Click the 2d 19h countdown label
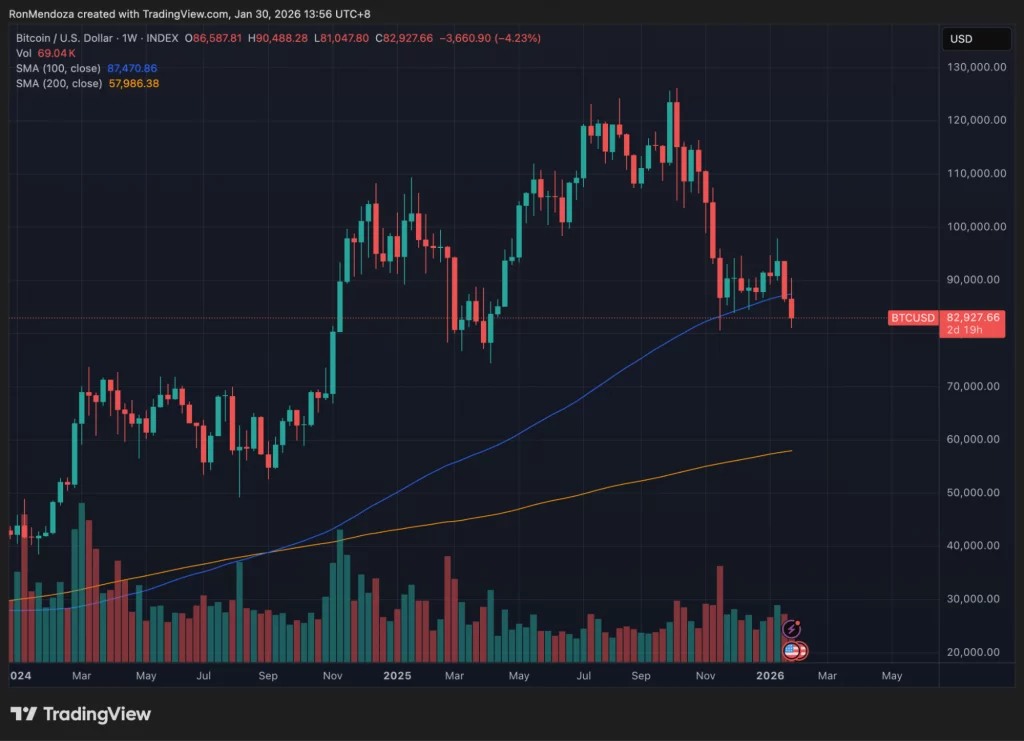 965,330
